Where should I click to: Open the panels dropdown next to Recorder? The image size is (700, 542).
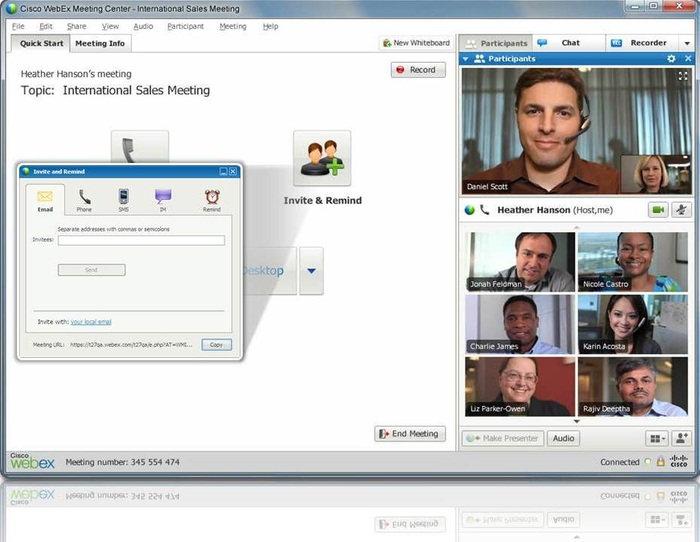pos(687,43)
